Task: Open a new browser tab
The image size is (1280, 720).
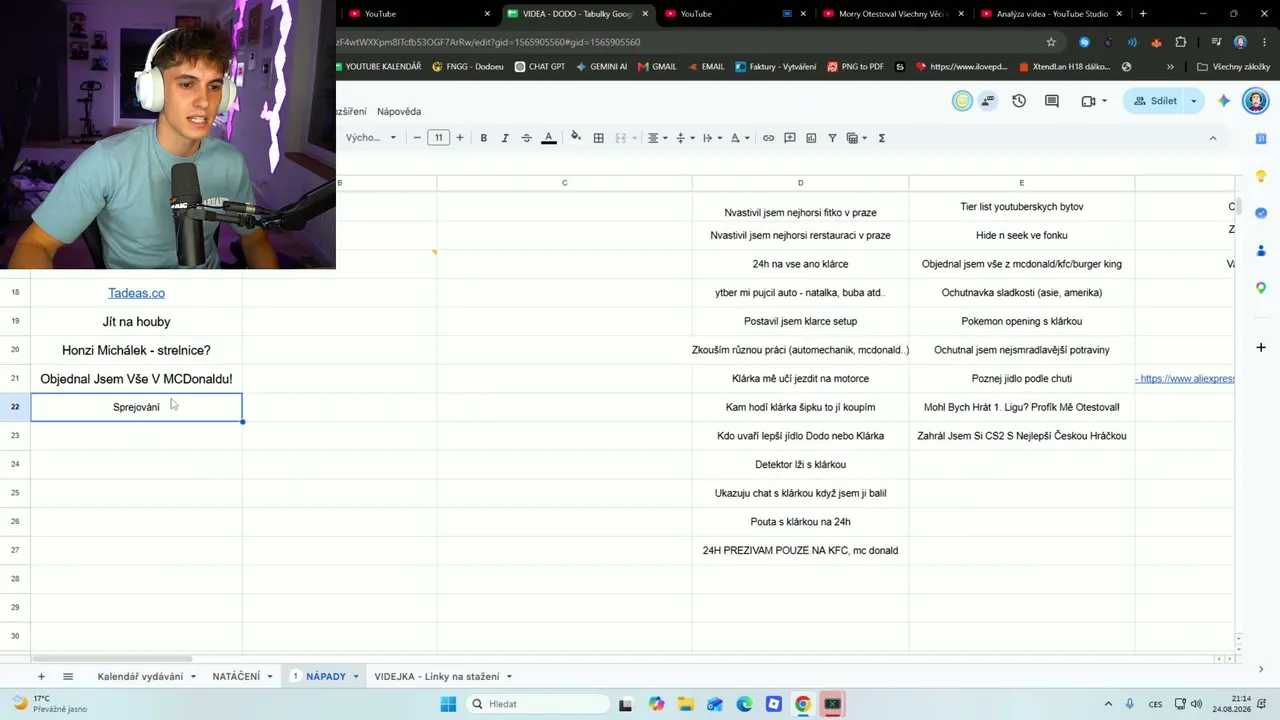Action: coord(1143,14)
